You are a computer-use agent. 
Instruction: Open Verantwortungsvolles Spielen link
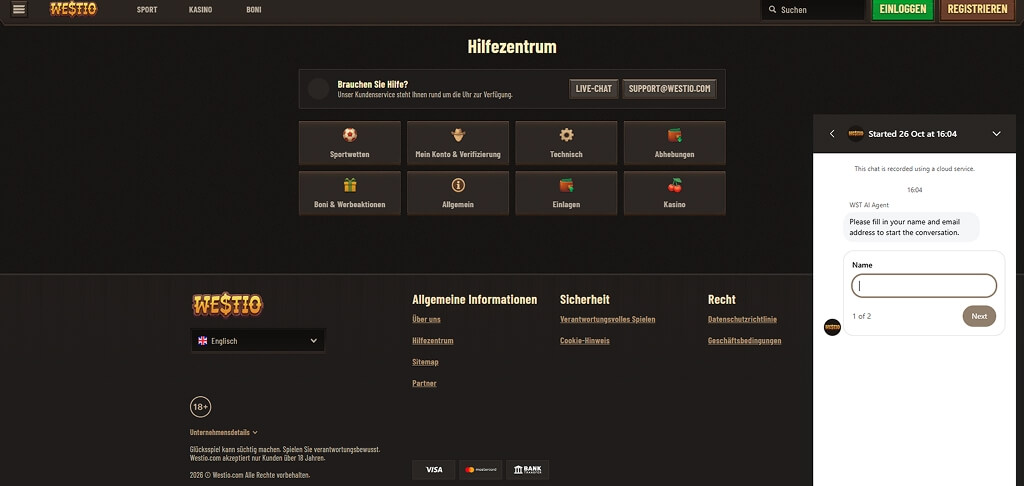(607, 319)
